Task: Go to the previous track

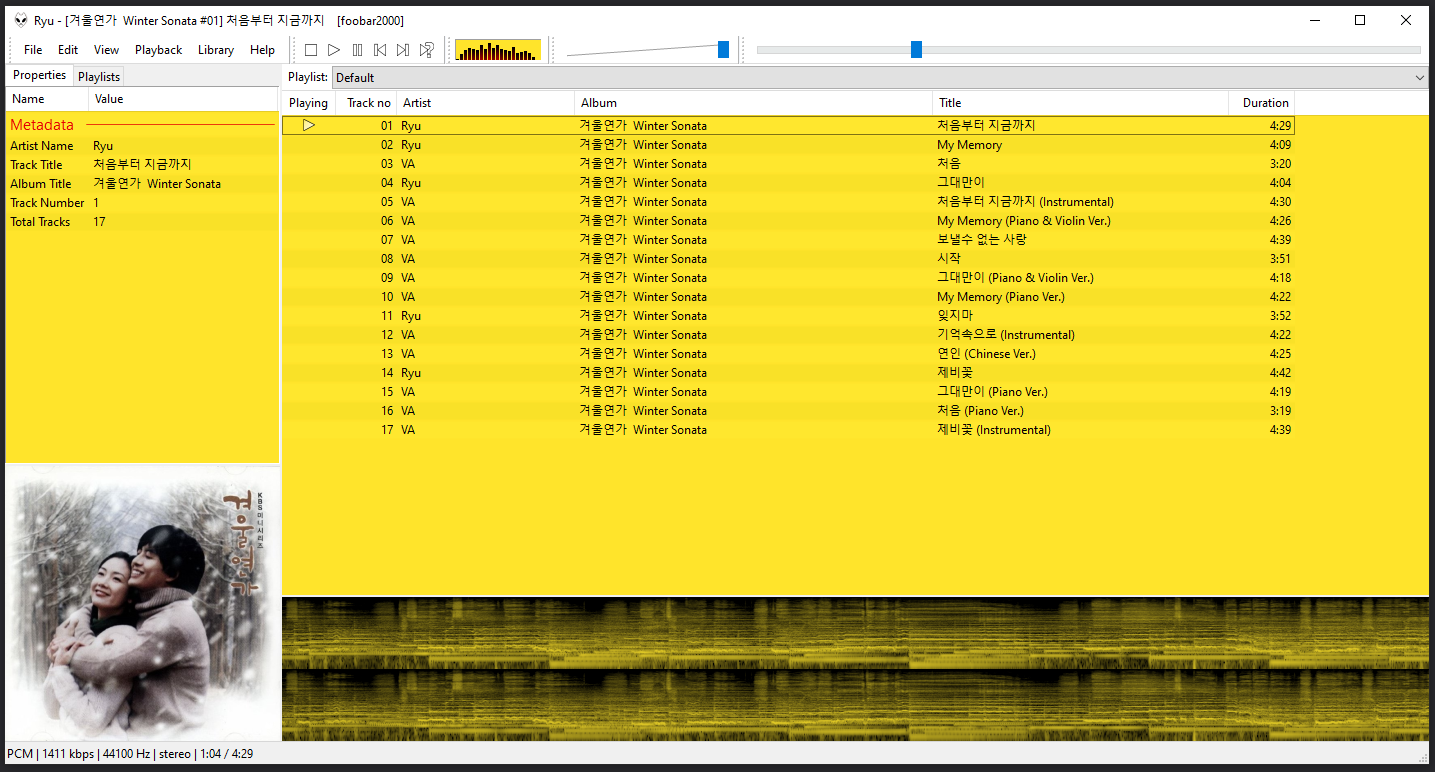Action: pos(380,50)
